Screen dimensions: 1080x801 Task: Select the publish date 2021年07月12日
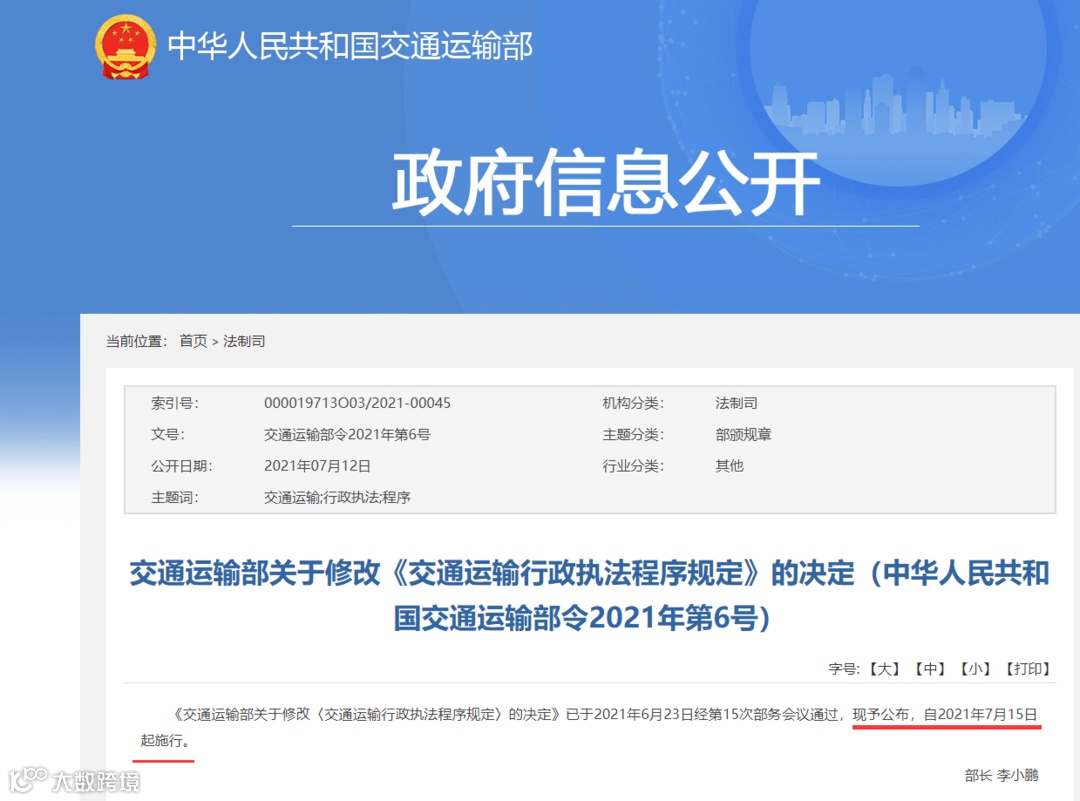(x=317, y=466)
